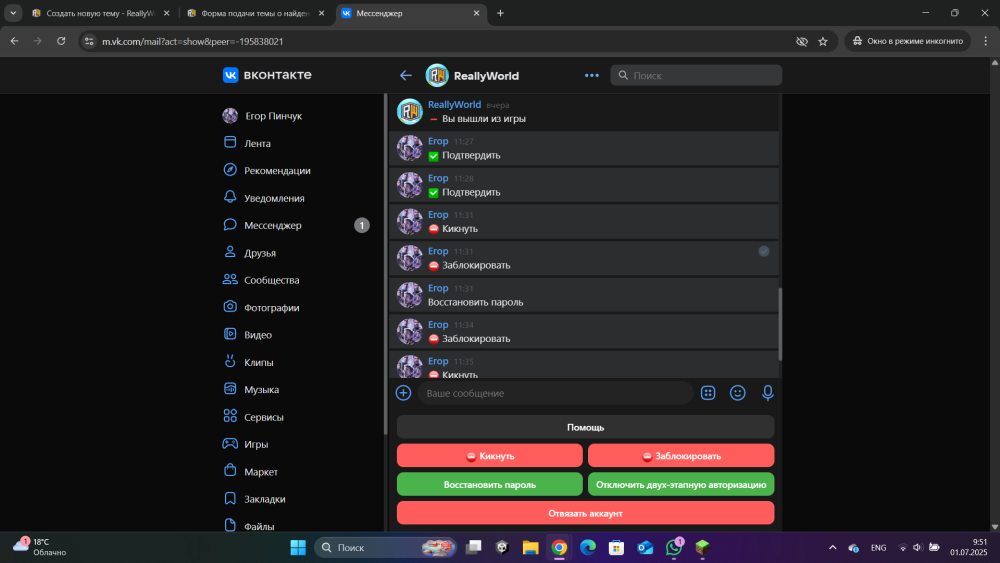Go back using the chat back arrow

[x=406, y=75]
